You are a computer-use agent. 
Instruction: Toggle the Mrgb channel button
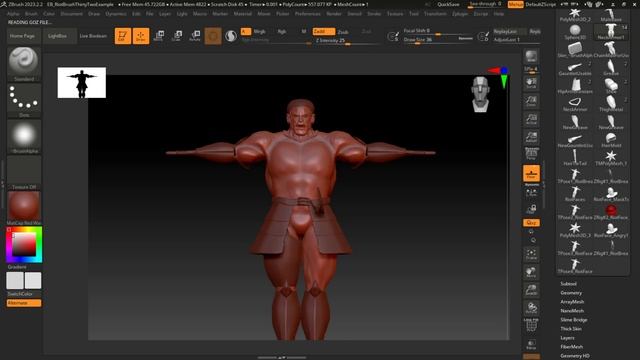point(260,31)
